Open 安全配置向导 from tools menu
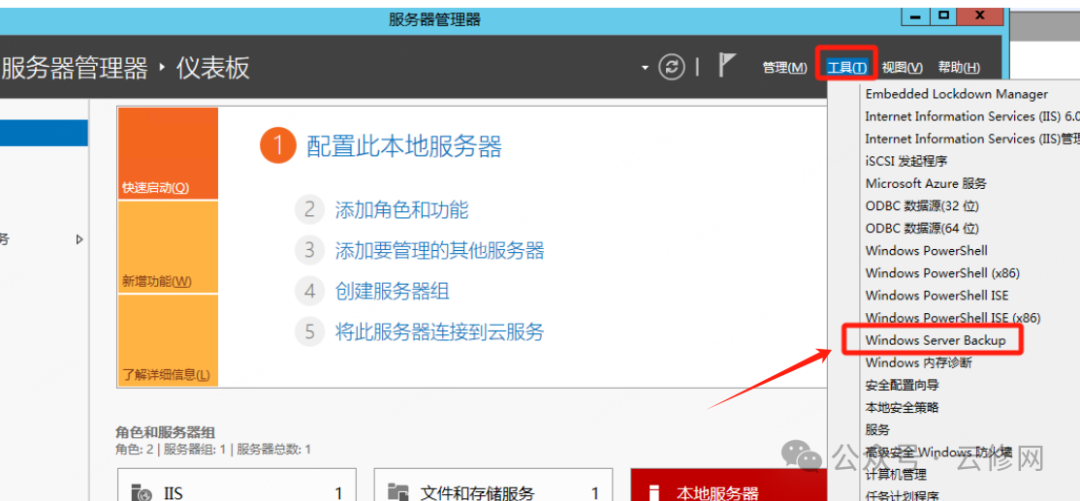The height and width of the screenshot is (501, 1080). (x=902, y=385)
